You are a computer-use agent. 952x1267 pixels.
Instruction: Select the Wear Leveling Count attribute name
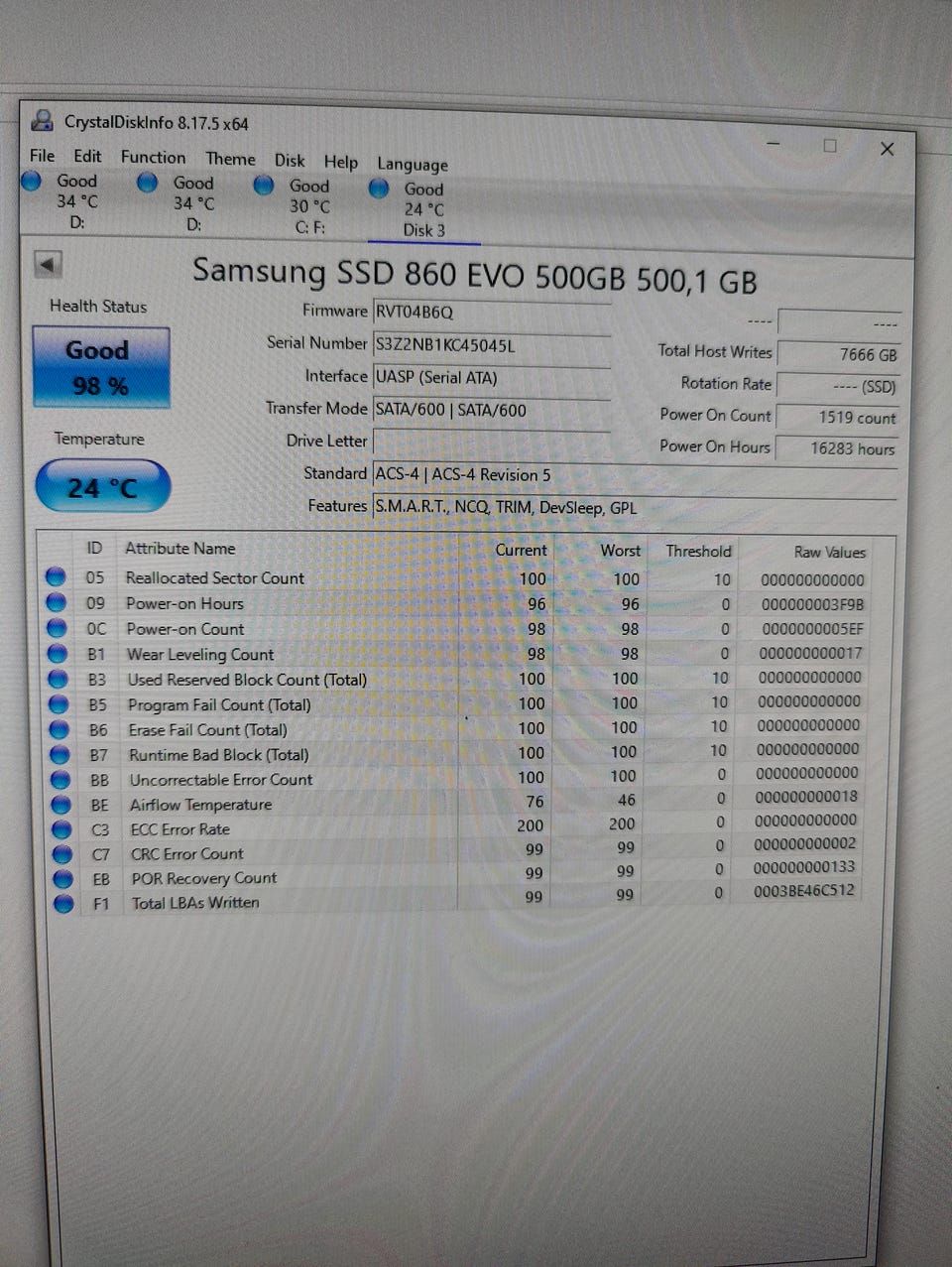tap(200, 654)
